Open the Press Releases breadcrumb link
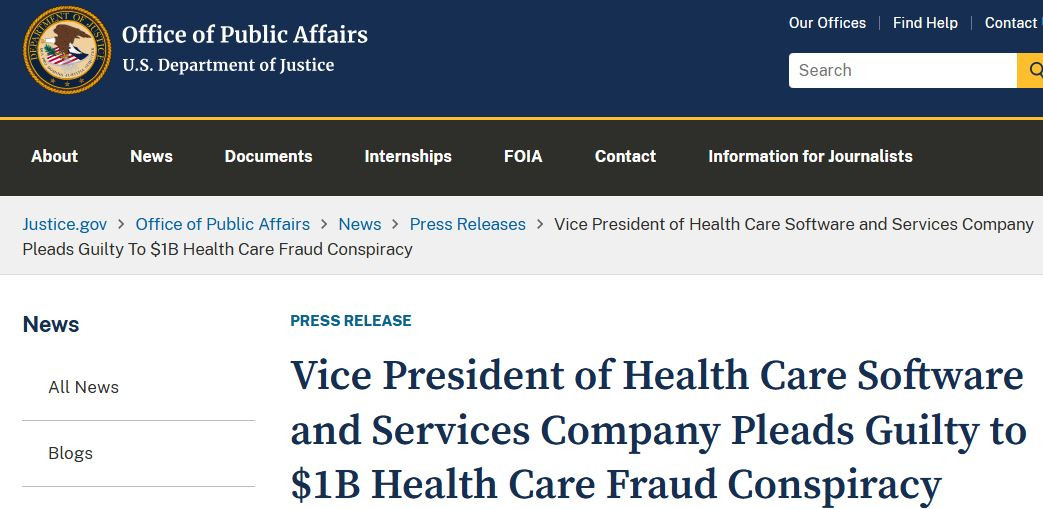 pos(467,224)
